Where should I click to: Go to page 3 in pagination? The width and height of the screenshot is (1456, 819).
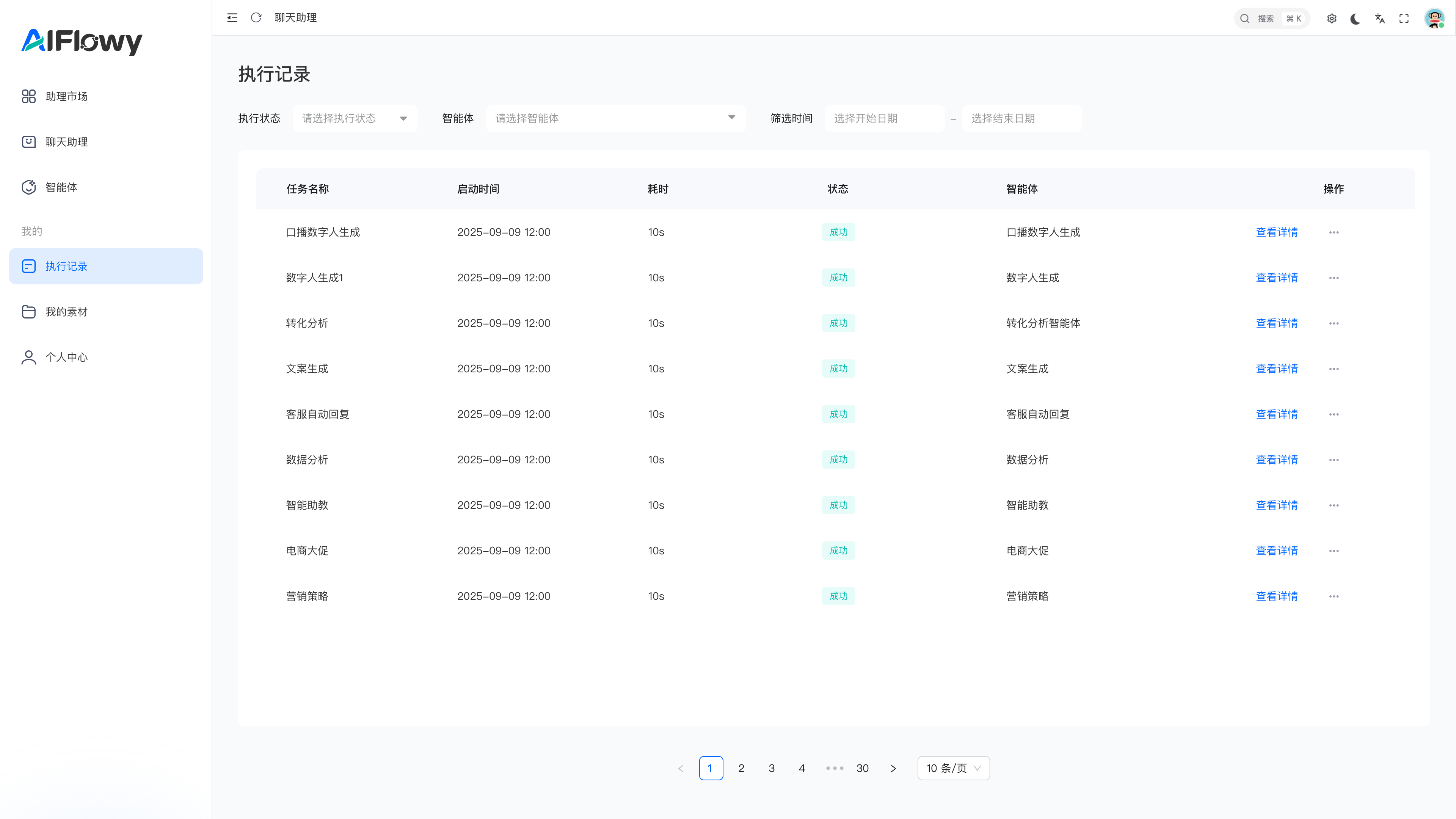coord(772,768)
